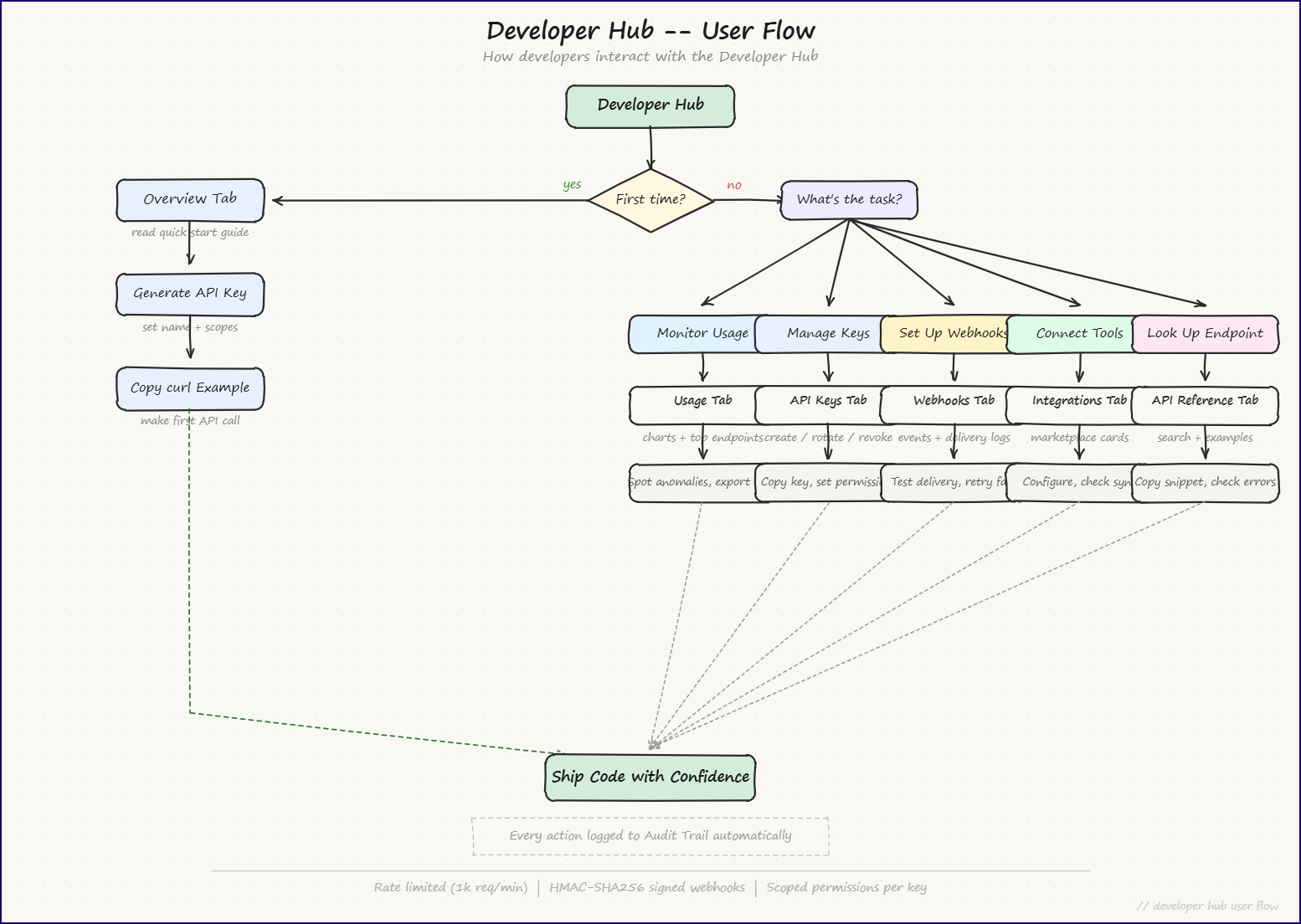Select the Ship Code with Confidence node
The width and height of the screenshot is (1301, 924).
pos(650,778)
